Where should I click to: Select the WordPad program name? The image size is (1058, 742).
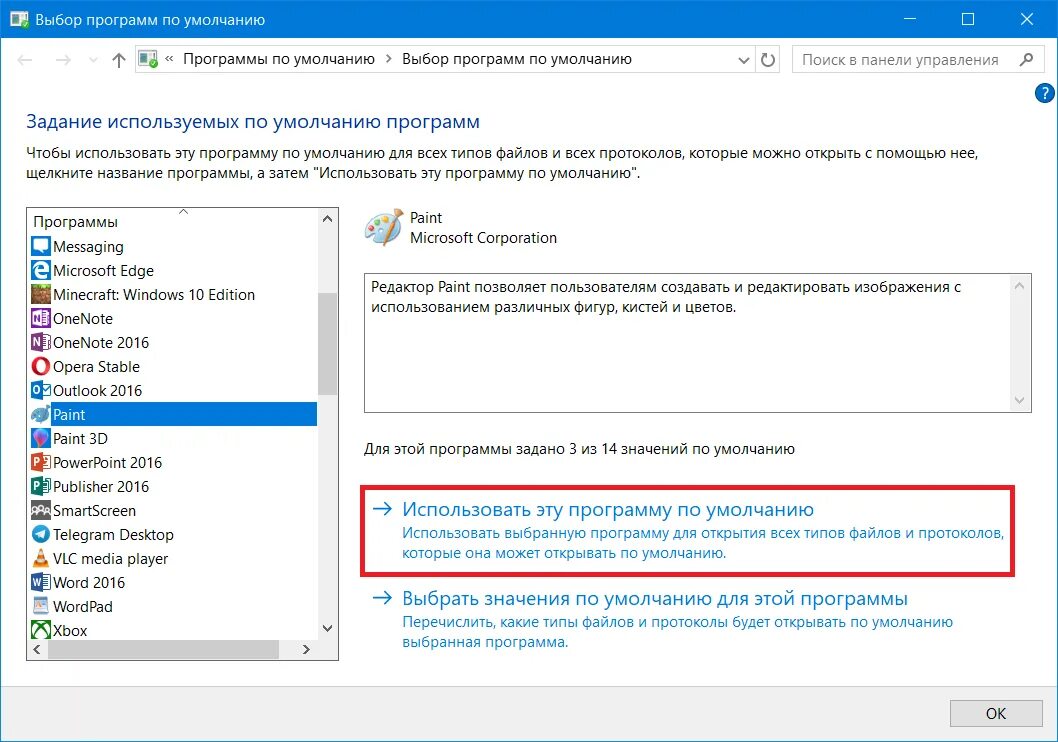tap(83, 606)
